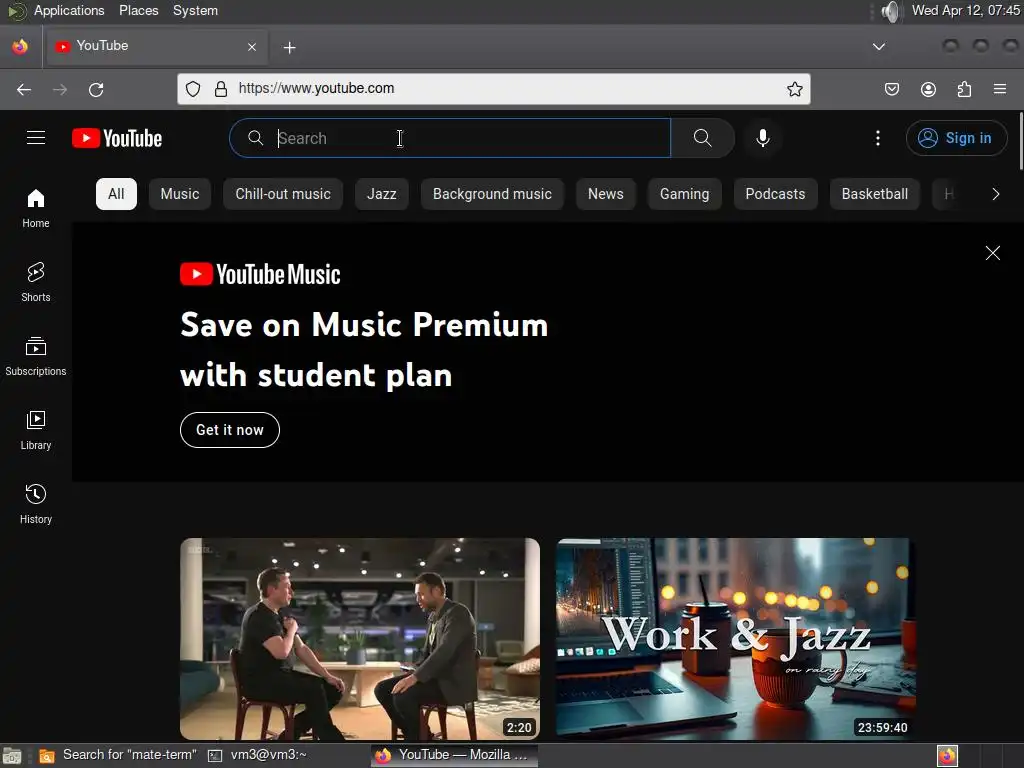The image size is (1024, 768).
Task: Open Firefox extensions puzzle icon
Action: tap(964, 89)
